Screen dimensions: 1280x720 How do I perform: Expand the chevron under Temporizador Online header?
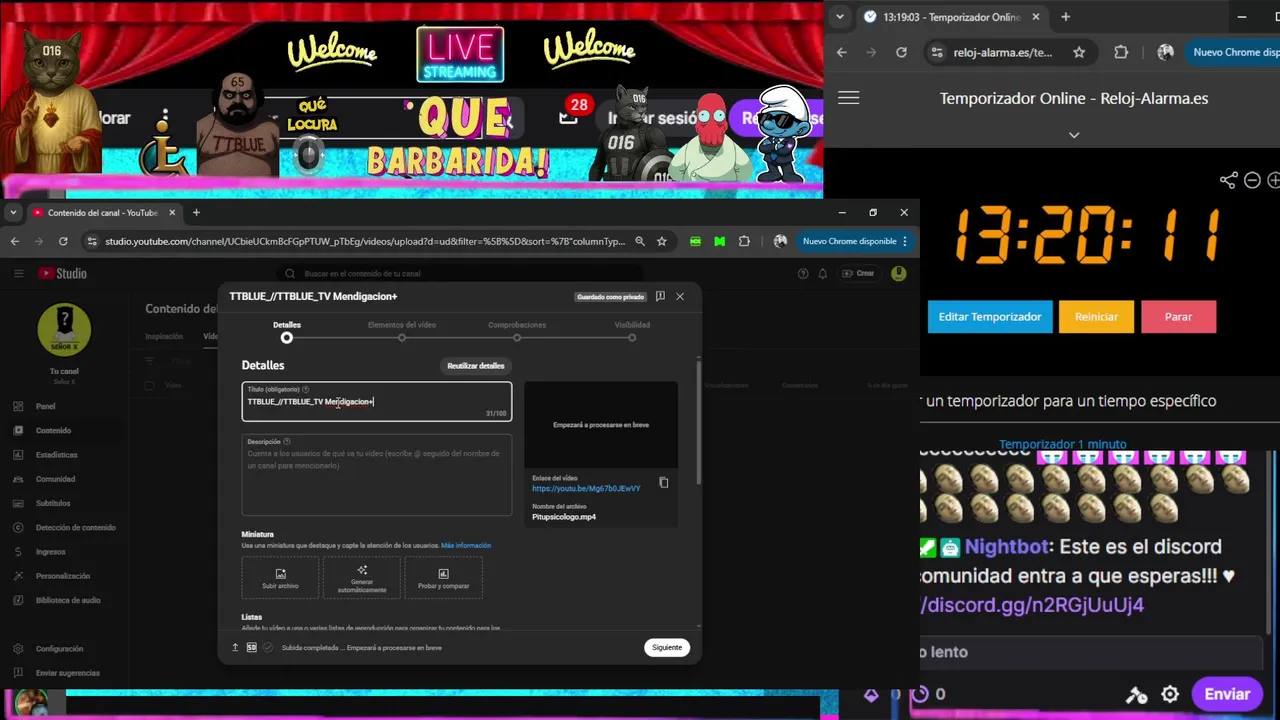point(1074,134)
